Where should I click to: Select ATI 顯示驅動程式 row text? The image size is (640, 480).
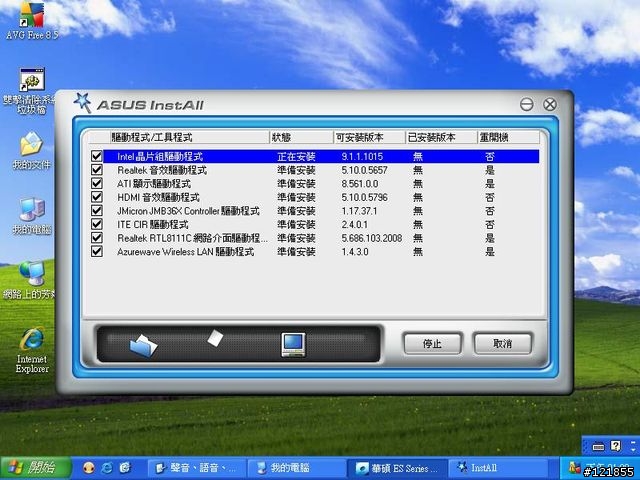[x=154, y=183]
